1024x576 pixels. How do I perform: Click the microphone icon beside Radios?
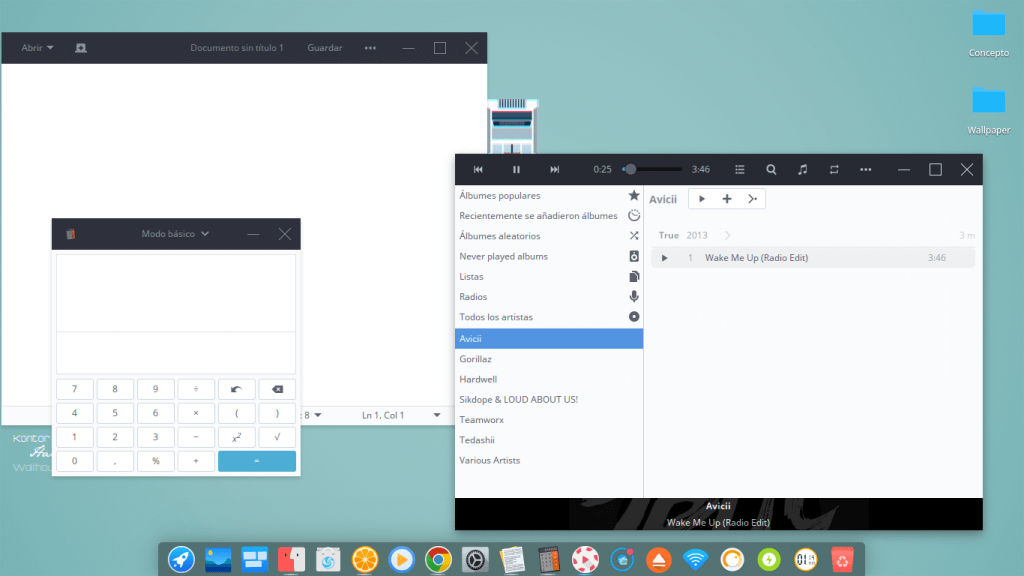point(633,296)
